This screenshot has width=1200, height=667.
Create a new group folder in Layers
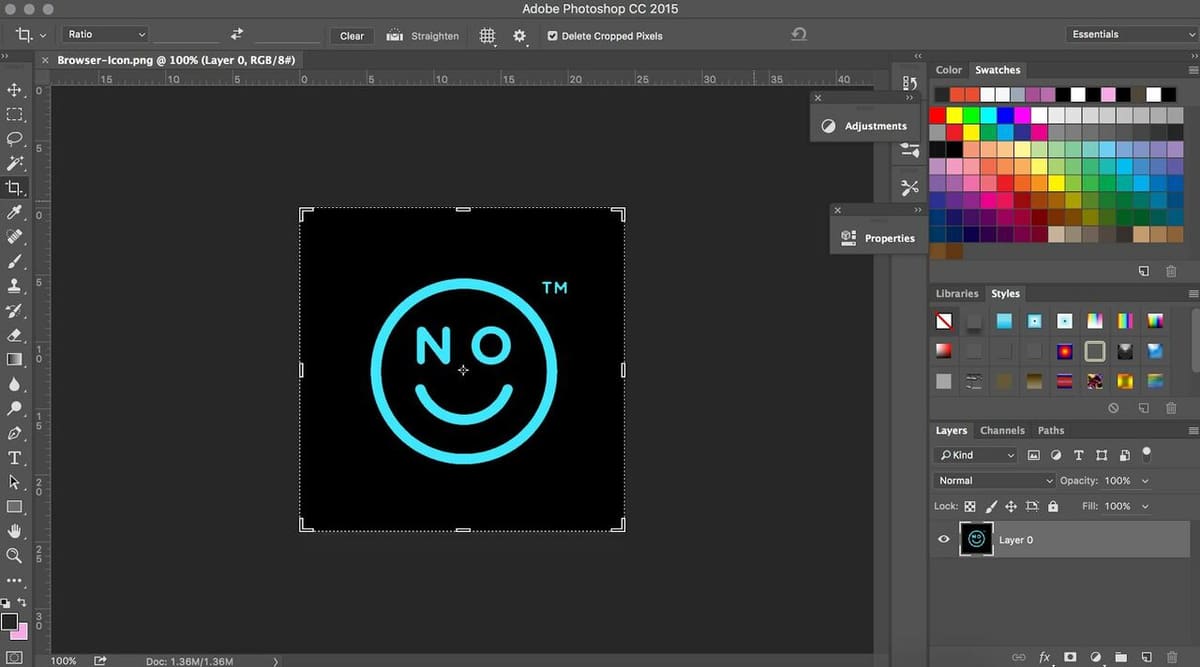pos(1121,657)
